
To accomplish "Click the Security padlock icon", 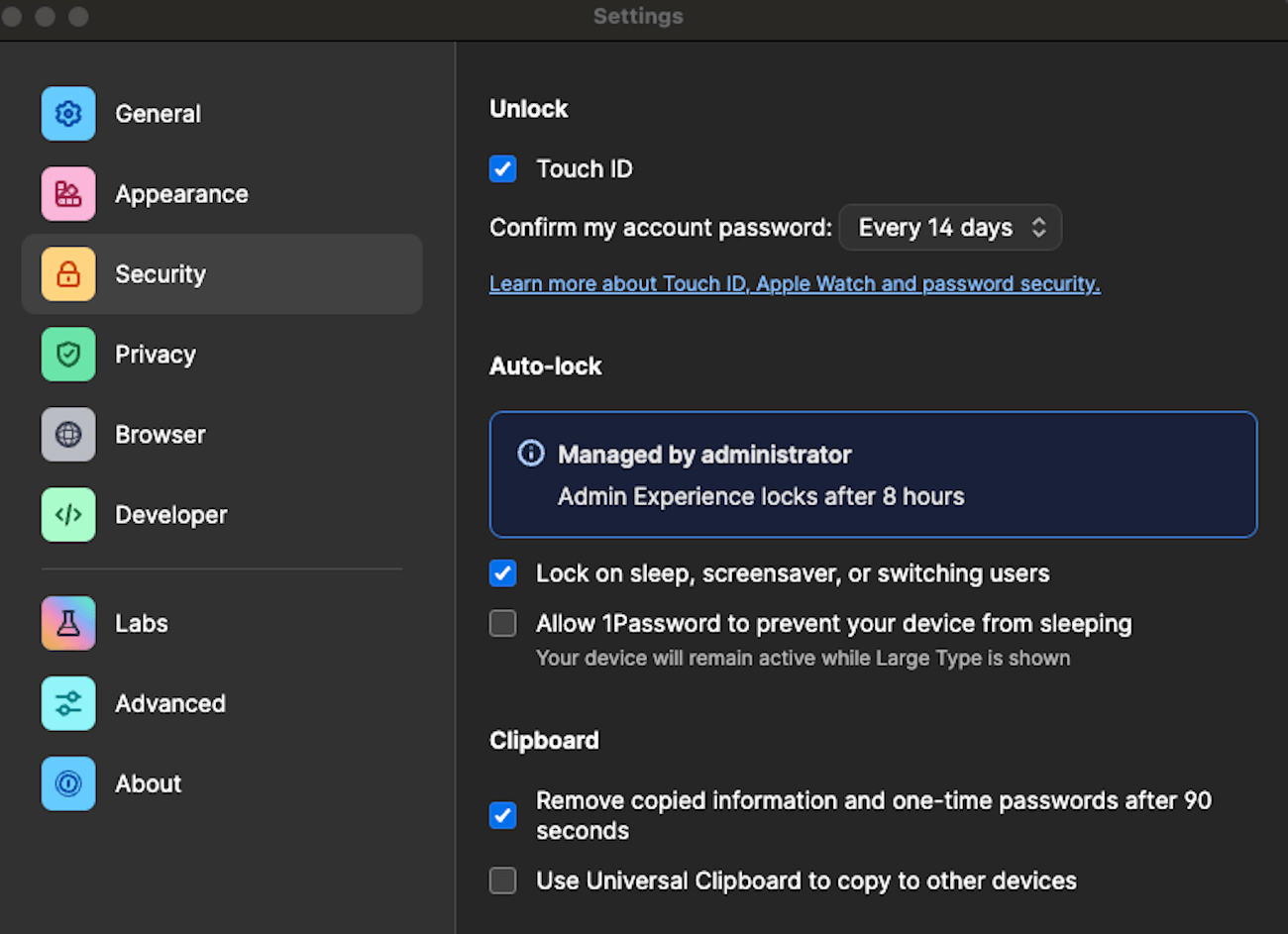I will pyautogui.click(x=67, y=274).
